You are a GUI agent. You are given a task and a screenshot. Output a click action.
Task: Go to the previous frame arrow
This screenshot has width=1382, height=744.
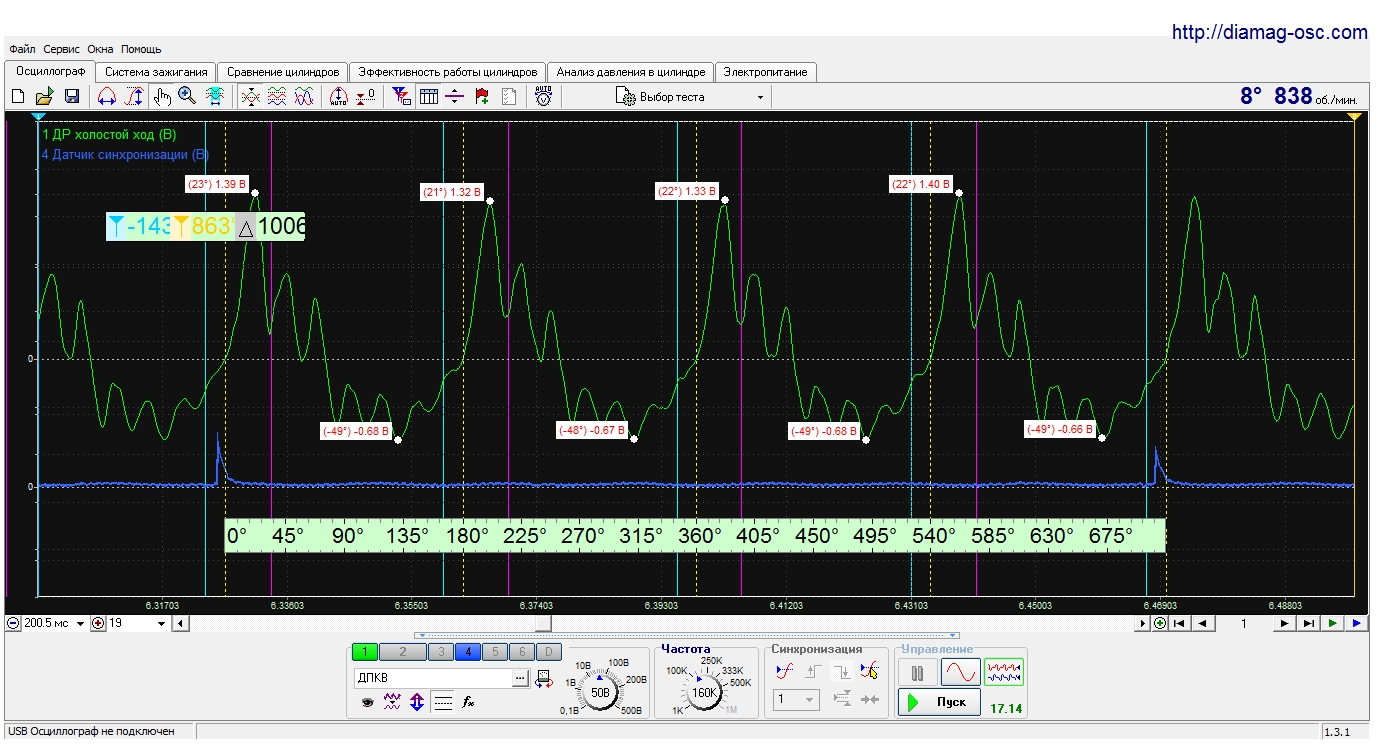(1203, 623)
